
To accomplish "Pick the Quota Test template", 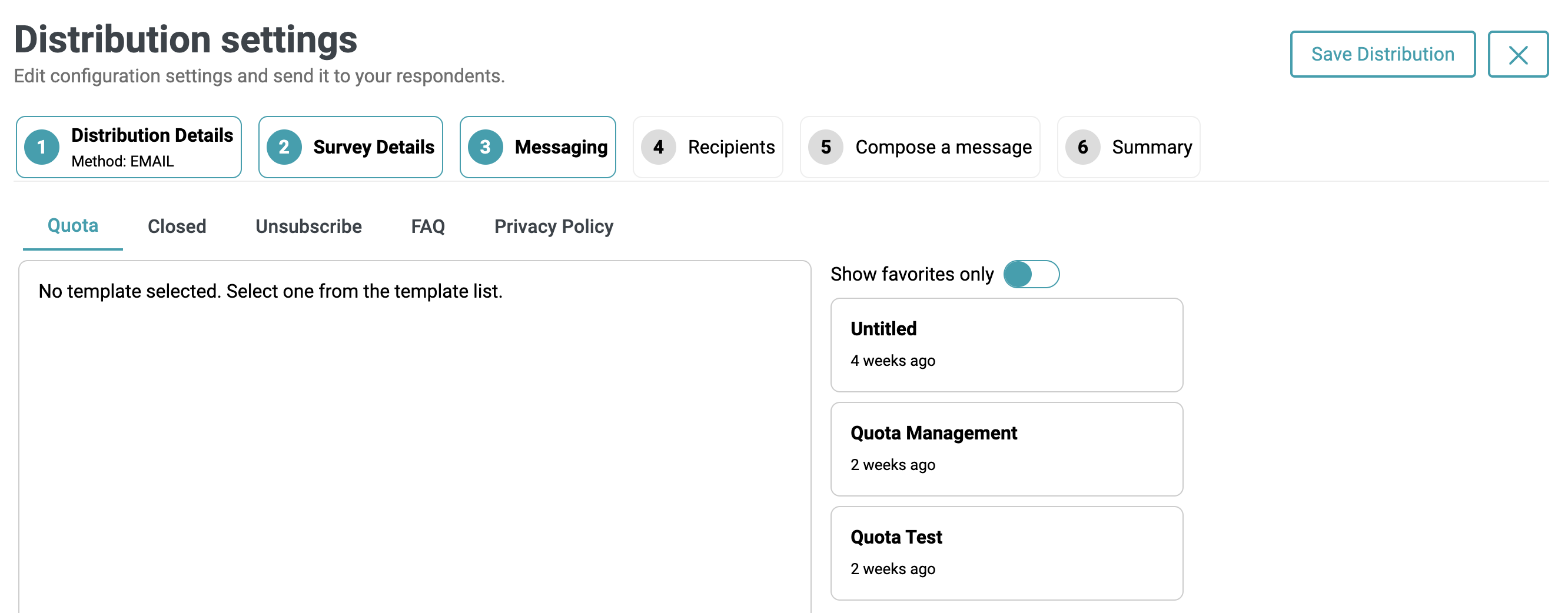I will [x=1007, y=554].
